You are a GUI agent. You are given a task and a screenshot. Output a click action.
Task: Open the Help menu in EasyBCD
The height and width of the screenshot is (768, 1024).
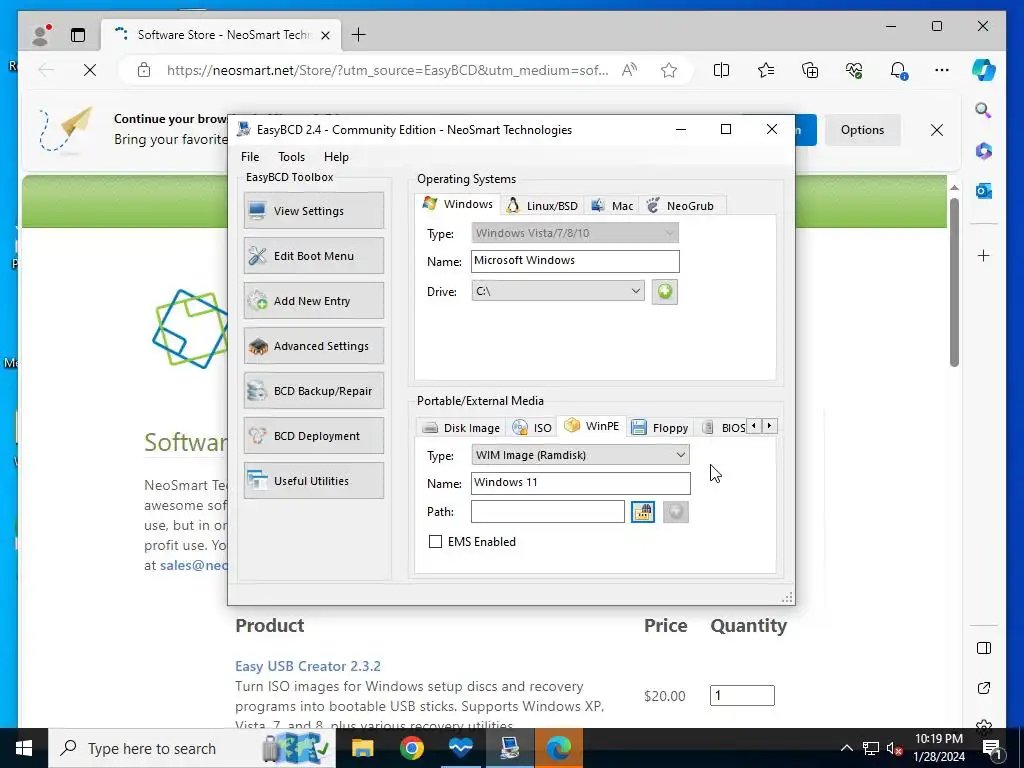point(336,157)
